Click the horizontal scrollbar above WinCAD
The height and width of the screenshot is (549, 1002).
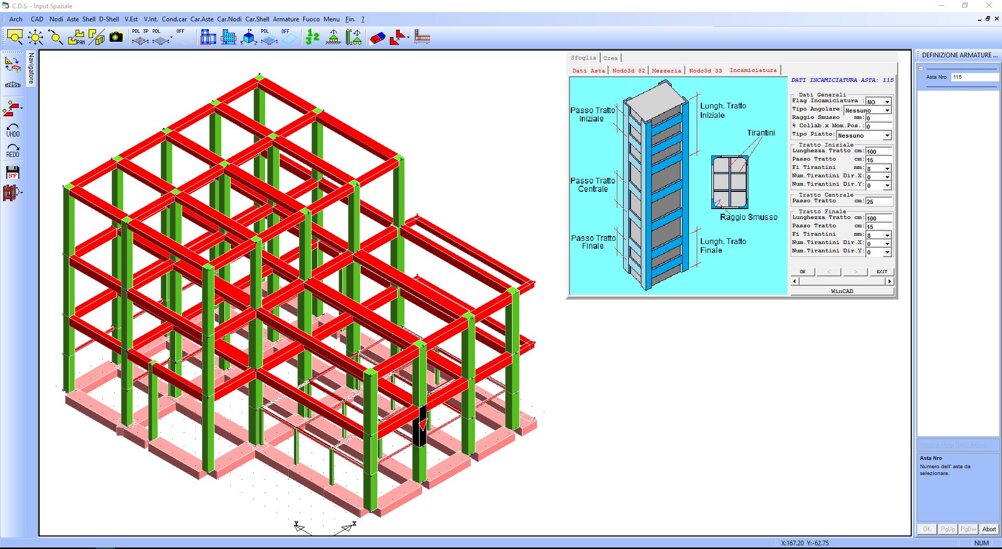coord(842,281)
